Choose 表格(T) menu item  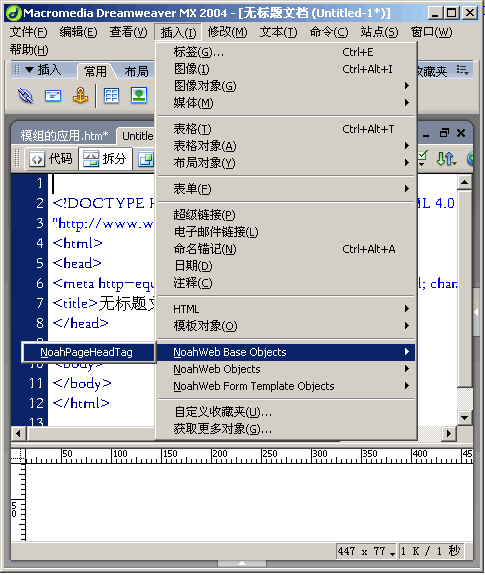pos(287,129)
